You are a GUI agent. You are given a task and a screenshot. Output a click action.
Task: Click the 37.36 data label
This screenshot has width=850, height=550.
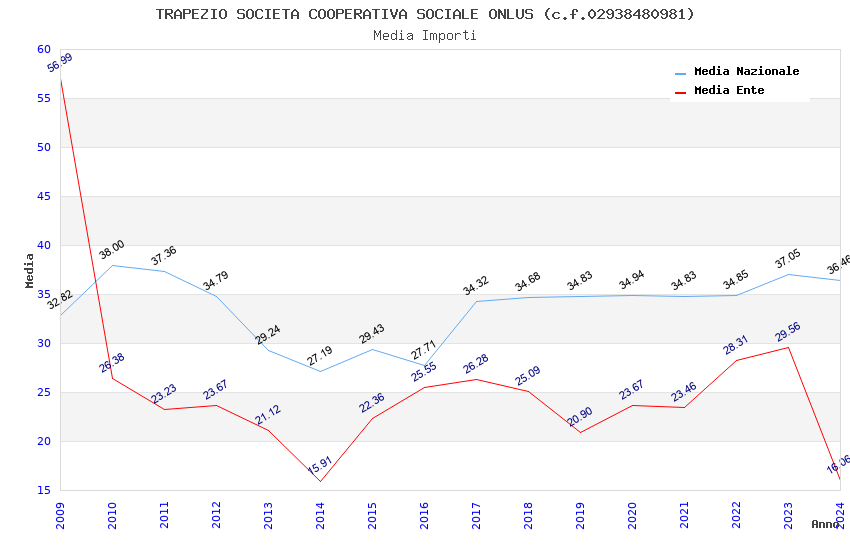(164, 256)
